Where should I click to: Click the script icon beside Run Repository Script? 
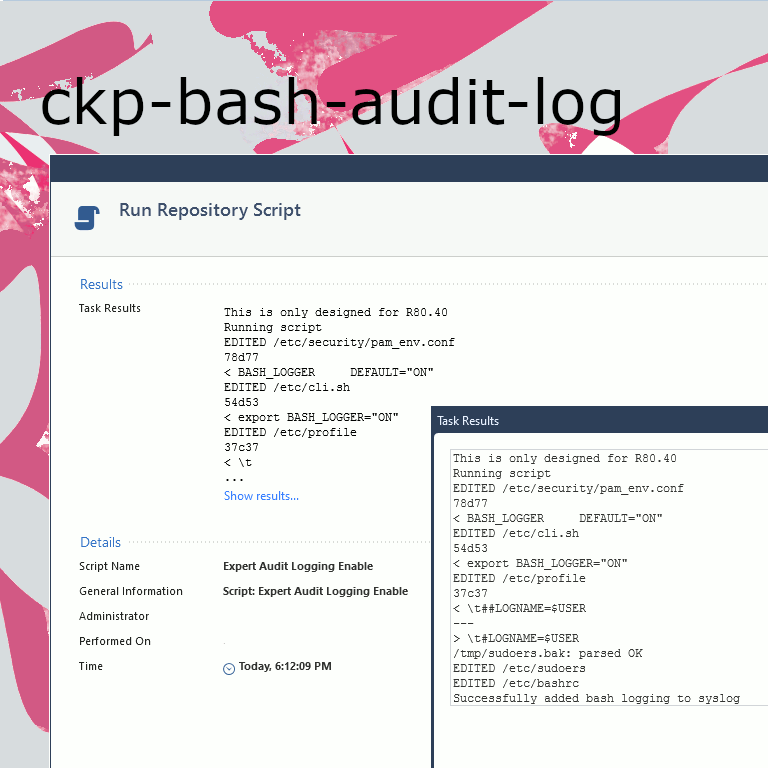tap(87, 216)
